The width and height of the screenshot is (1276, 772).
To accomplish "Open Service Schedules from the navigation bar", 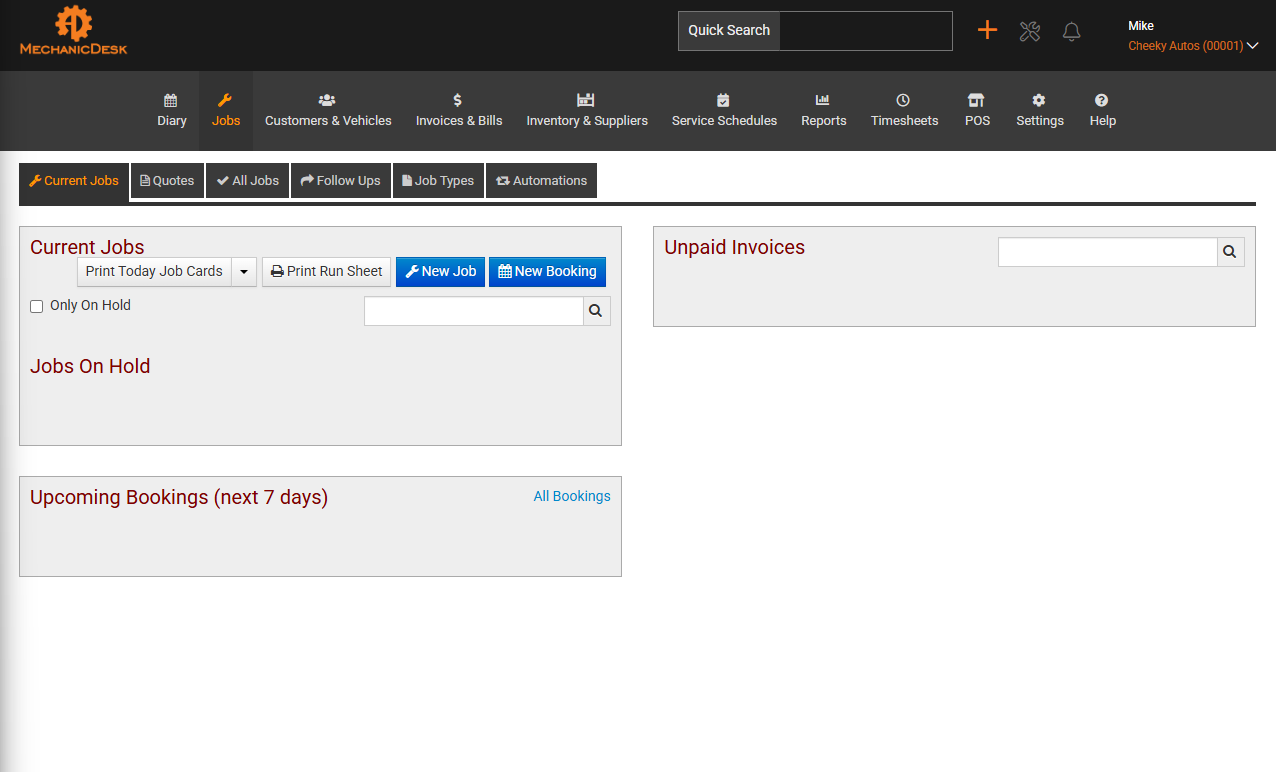I will [724, 110].
